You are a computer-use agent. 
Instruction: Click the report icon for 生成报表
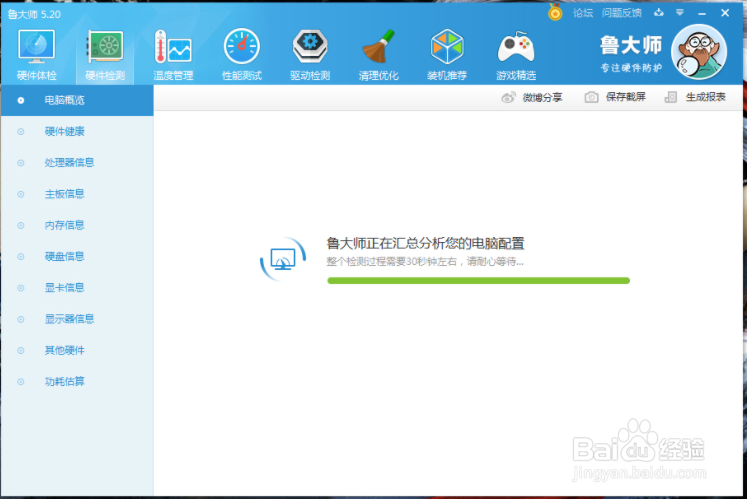pyautogui.click(x=671, y=97)
